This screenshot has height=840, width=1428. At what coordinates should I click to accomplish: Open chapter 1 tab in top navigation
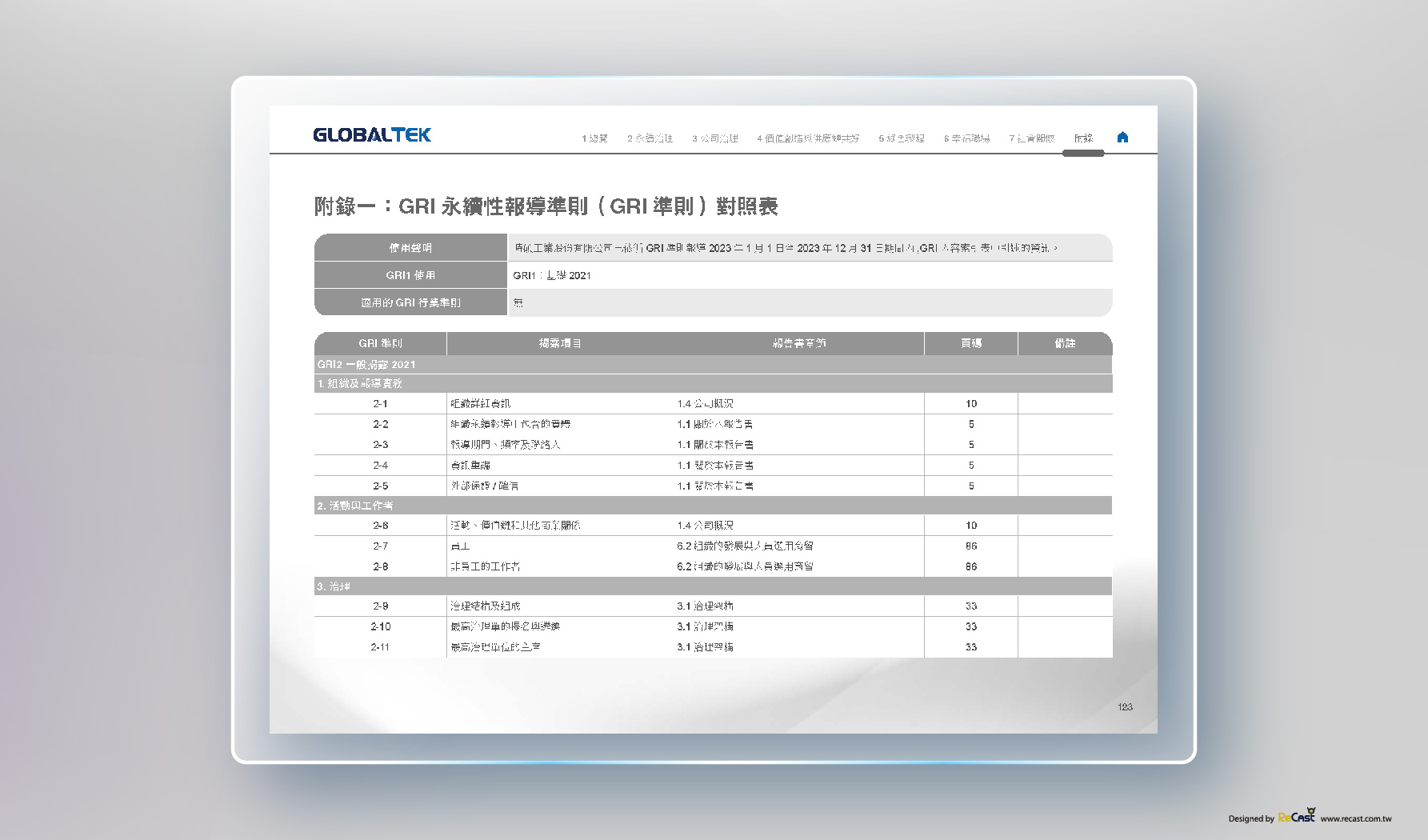595,138
